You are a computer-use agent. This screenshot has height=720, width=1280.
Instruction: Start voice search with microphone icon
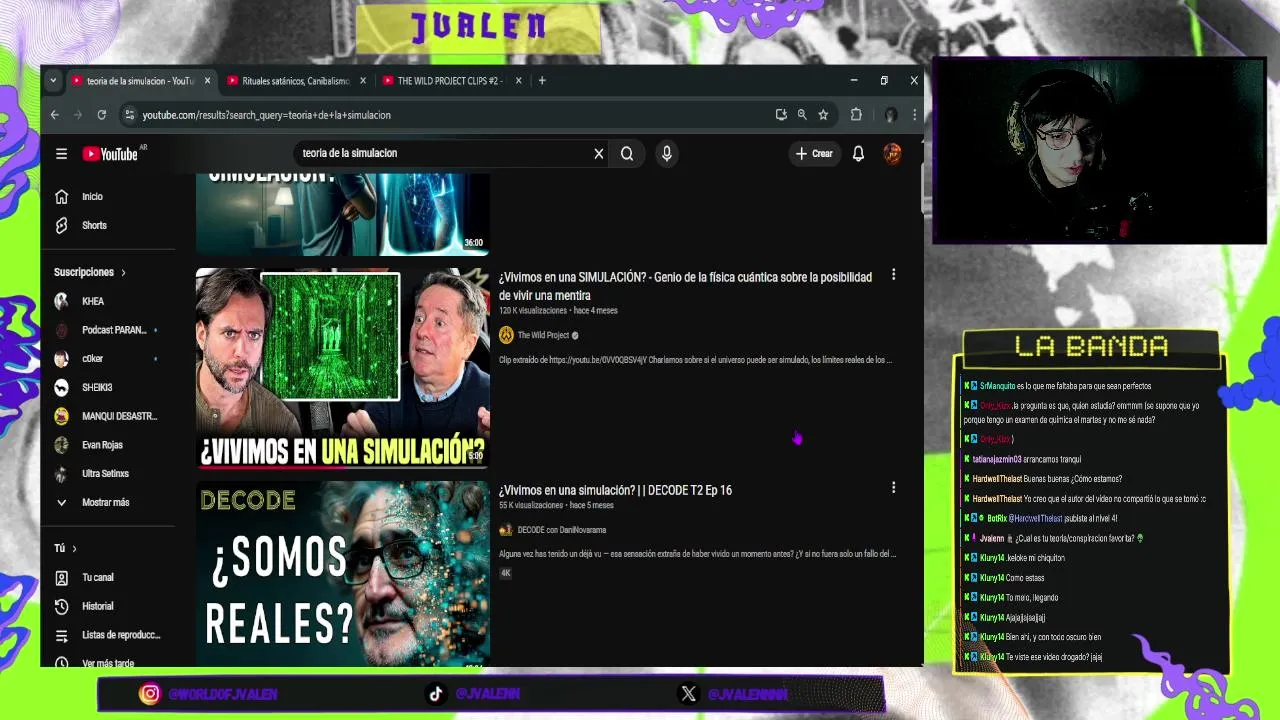tap(666, 153)
